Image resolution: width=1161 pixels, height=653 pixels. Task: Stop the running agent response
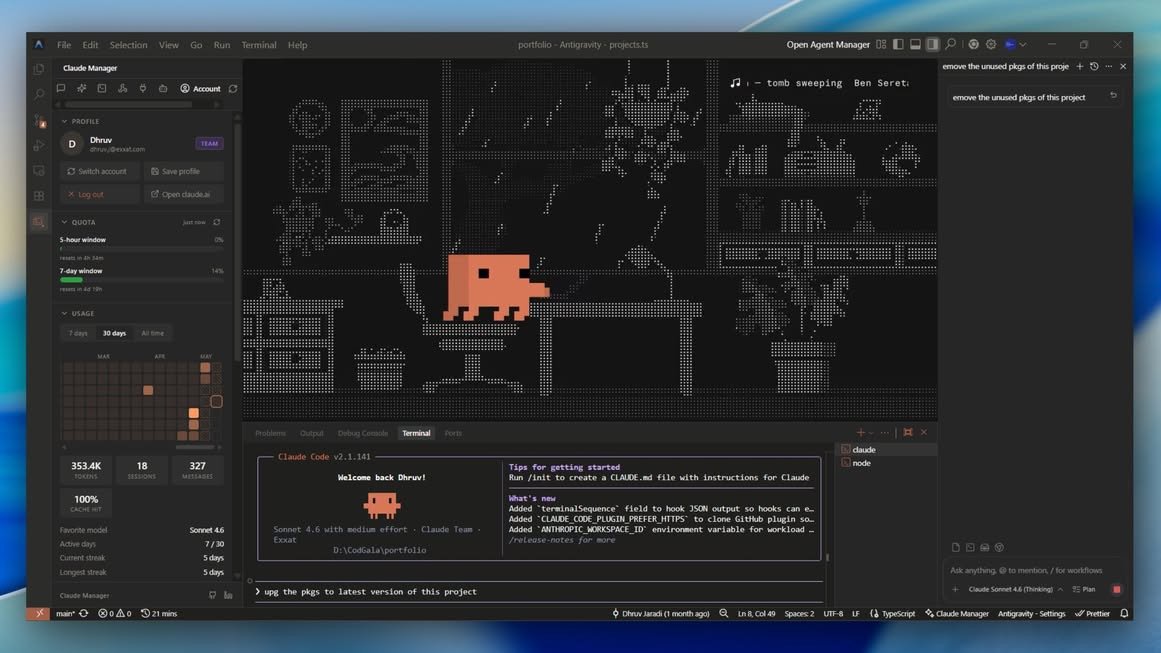[x=1117, y=589]
